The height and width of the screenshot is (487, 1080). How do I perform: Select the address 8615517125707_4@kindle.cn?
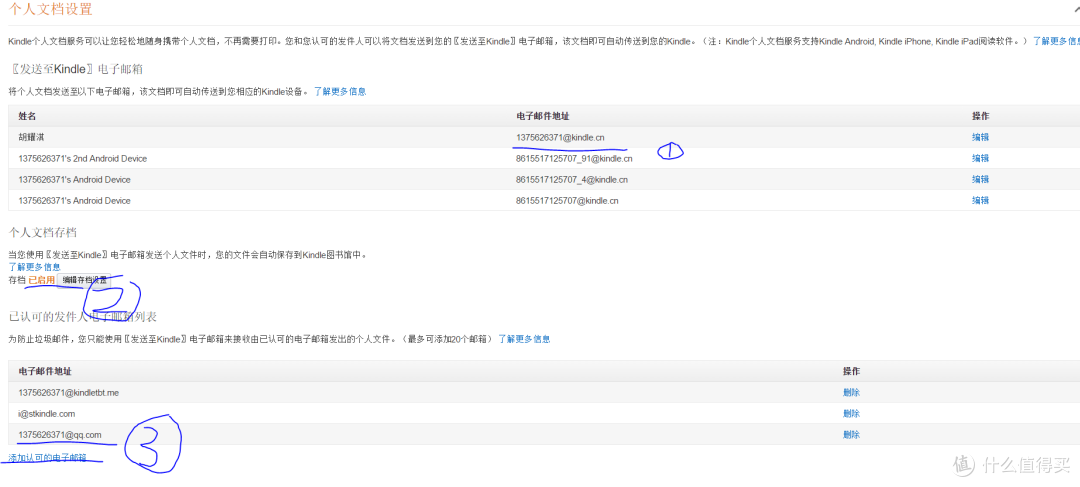[572, 180]
